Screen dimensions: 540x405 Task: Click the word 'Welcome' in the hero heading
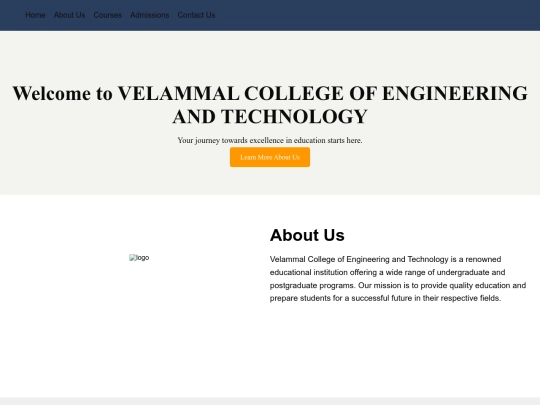point(52,93)
